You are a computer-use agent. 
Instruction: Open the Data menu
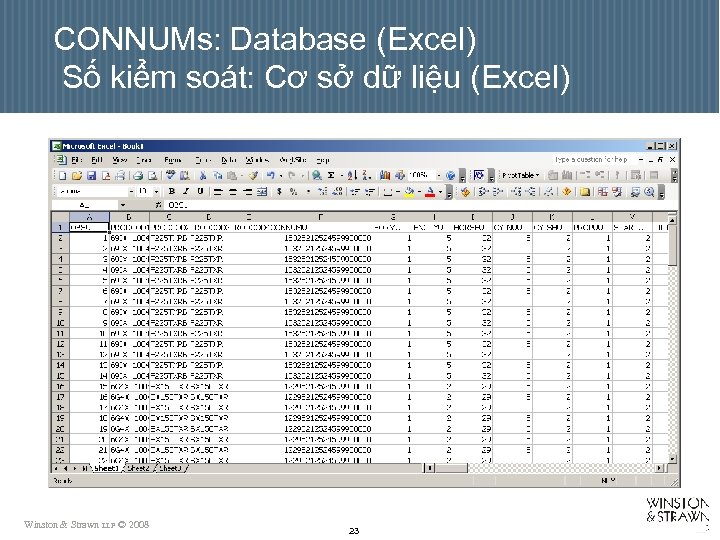point(228,160)
